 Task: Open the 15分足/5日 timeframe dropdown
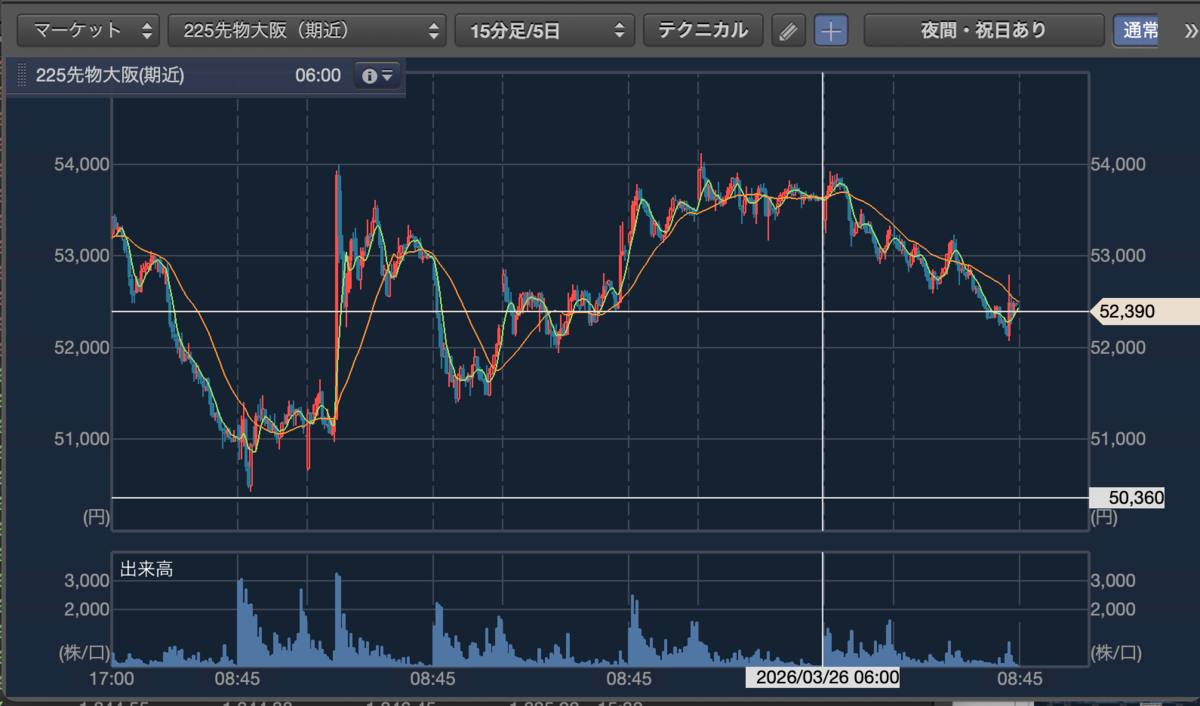point(545,30)
